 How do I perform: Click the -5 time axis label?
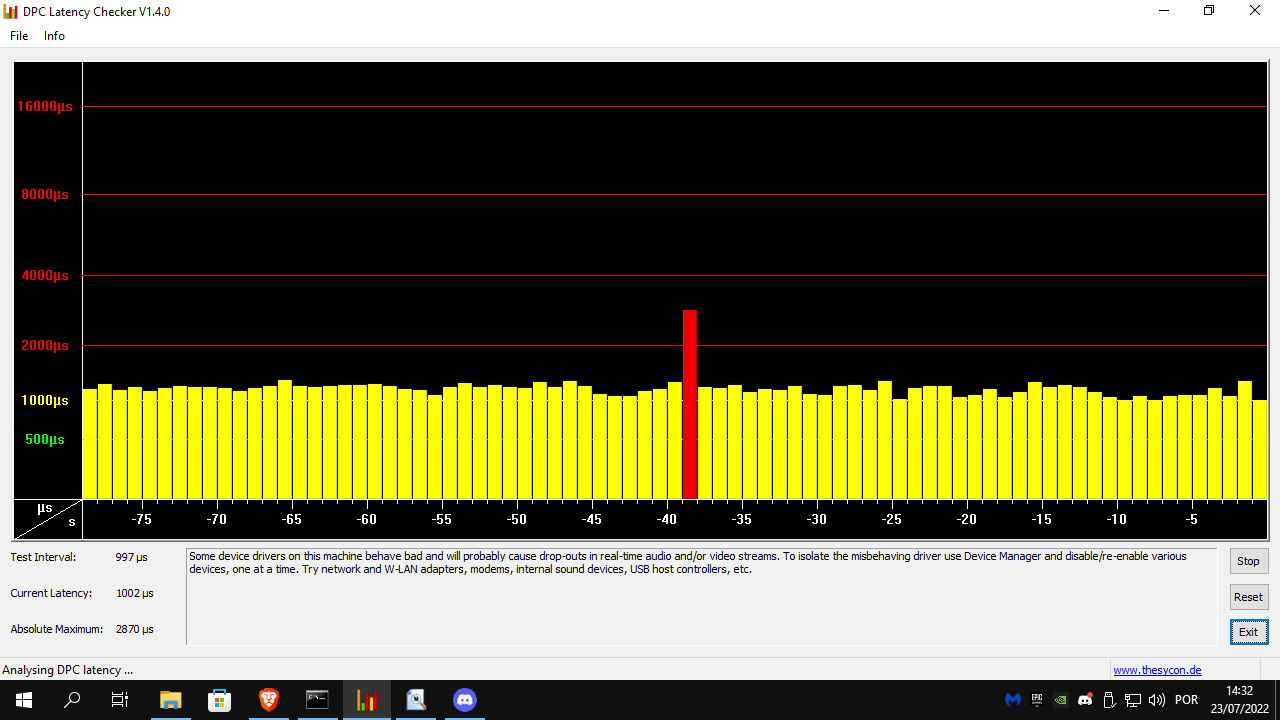[x=1191, y=520]
